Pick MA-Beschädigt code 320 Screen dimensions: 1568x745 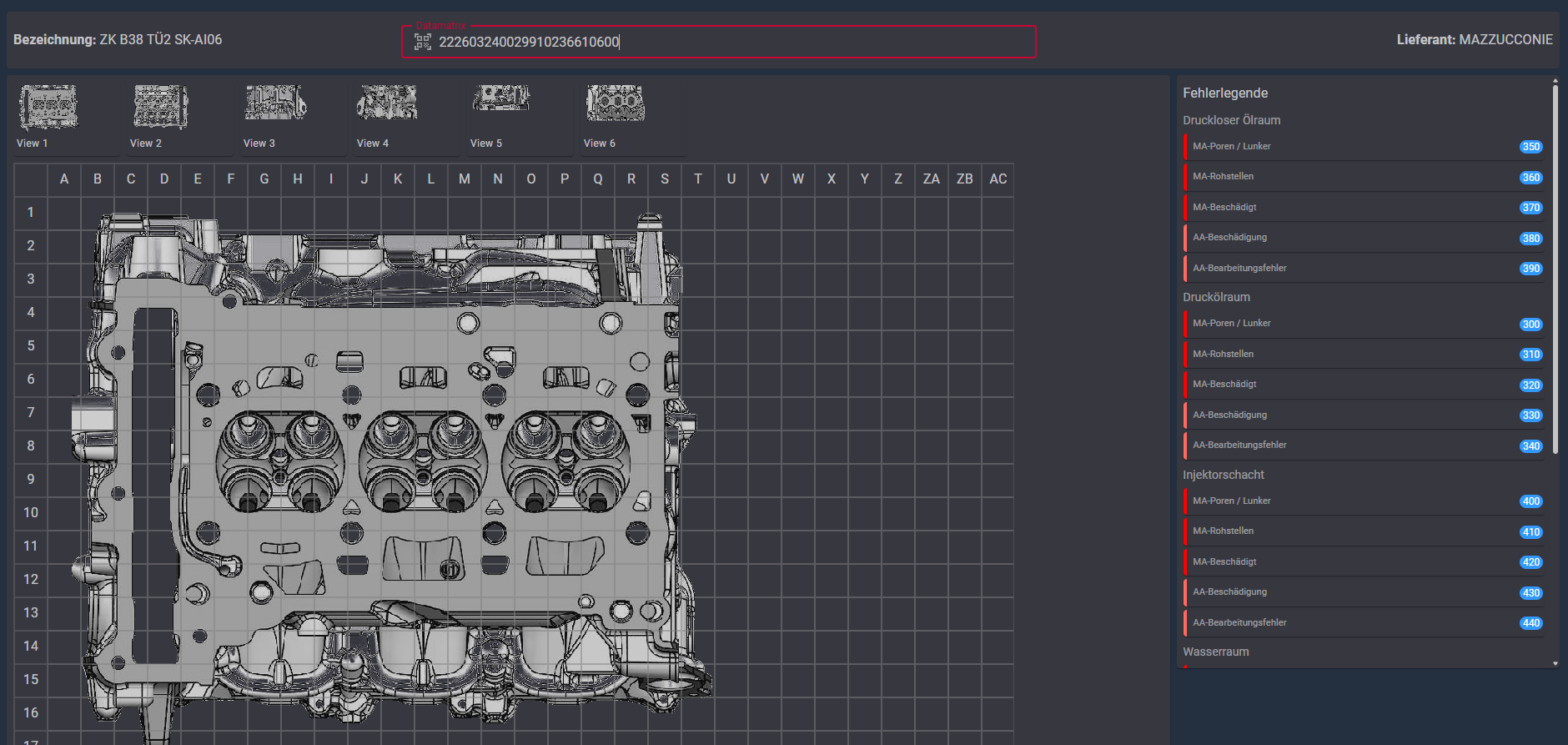tap(1364, 385)
